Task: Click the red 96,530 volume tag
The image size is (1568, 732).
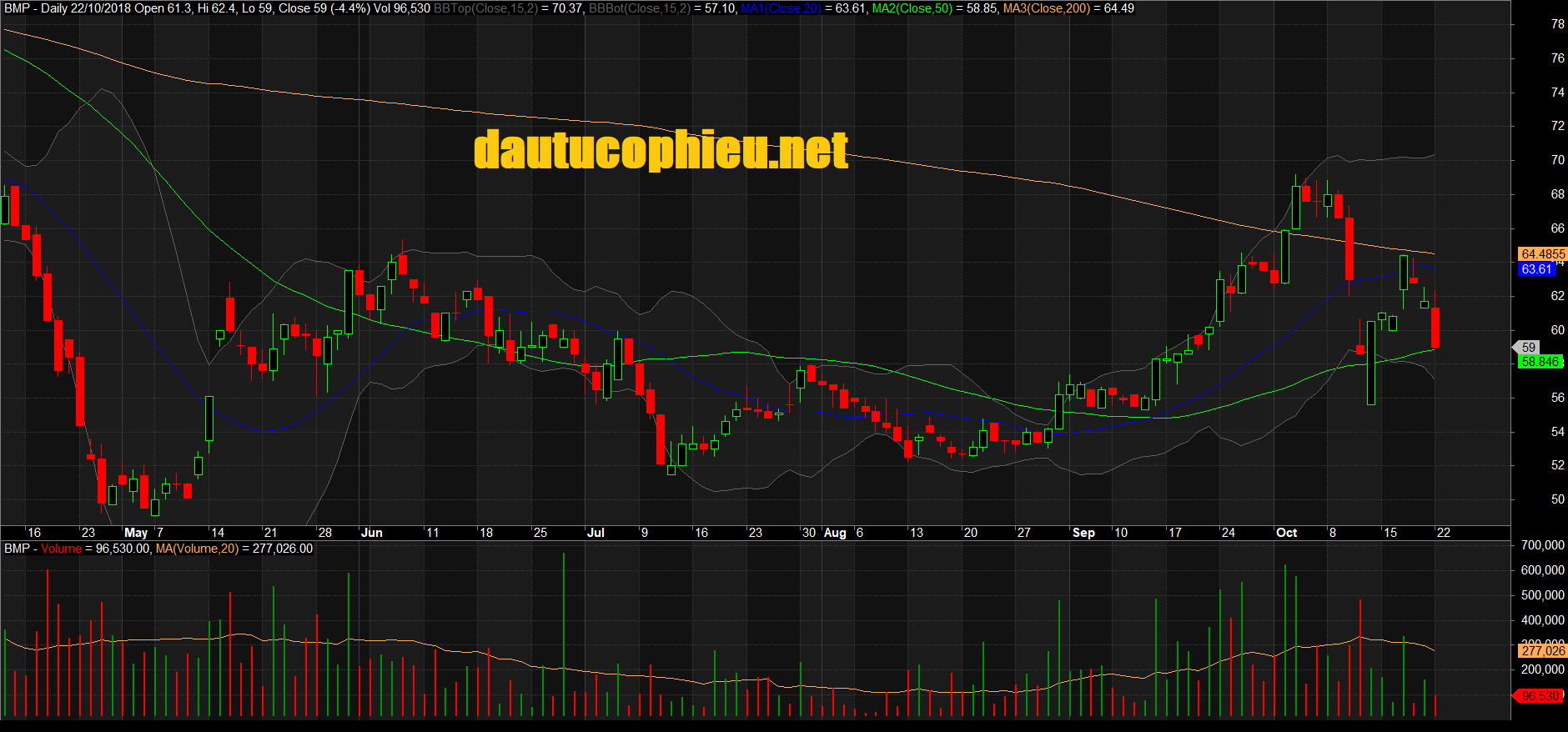Action: point(1539,696)
